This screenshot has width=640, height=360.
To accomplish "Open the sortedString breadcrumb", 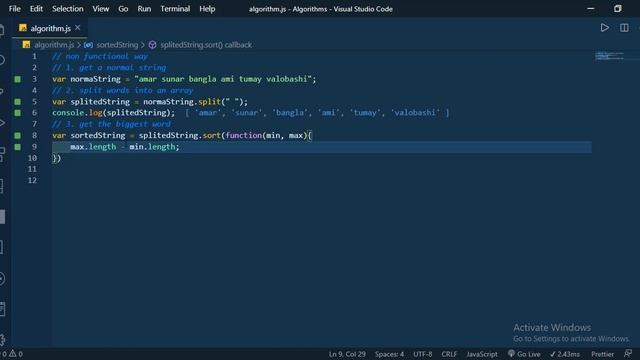I will pyautogui.click(x=117, y=45).
